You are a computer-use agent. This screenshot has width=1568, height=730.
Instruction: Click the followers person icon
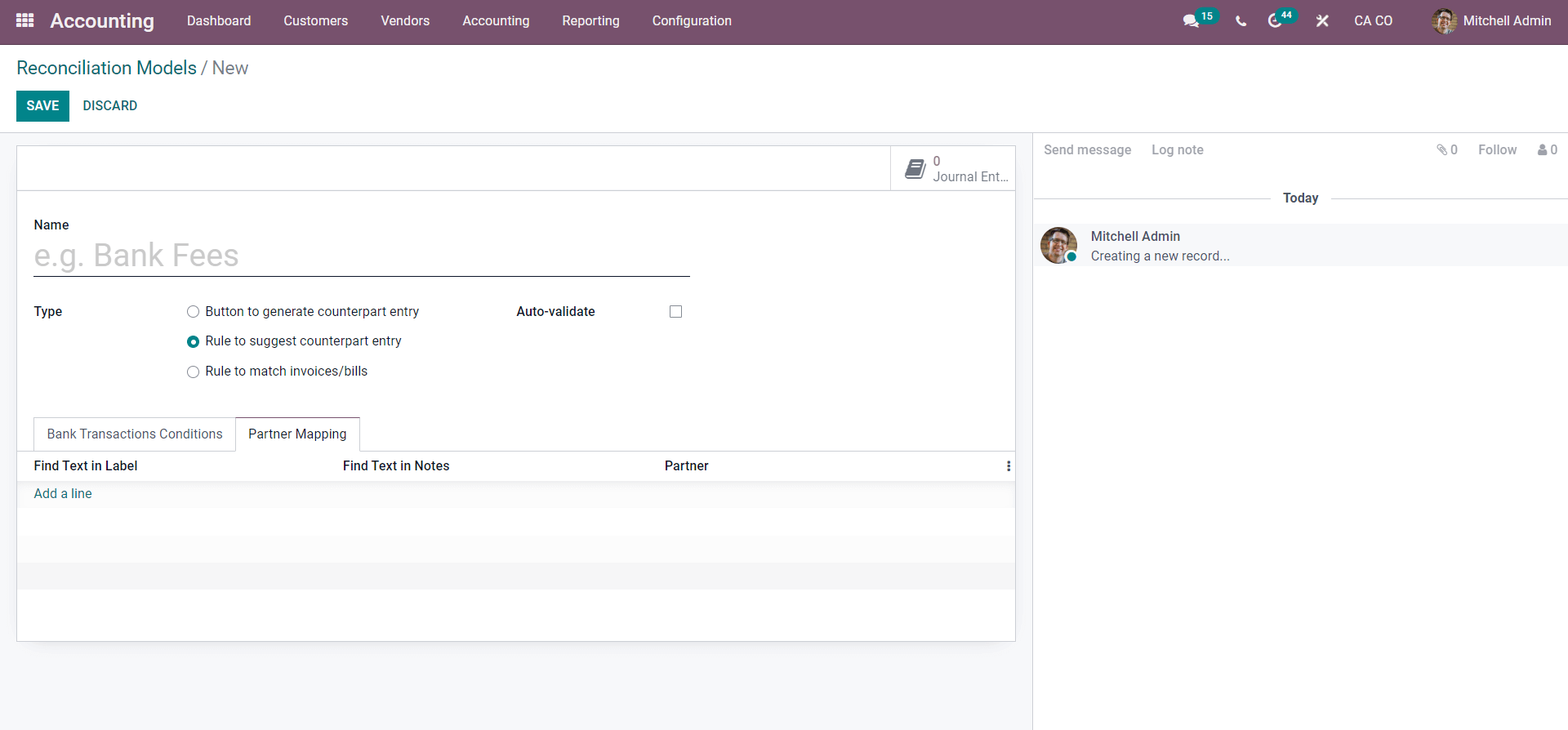point(1542,150)
